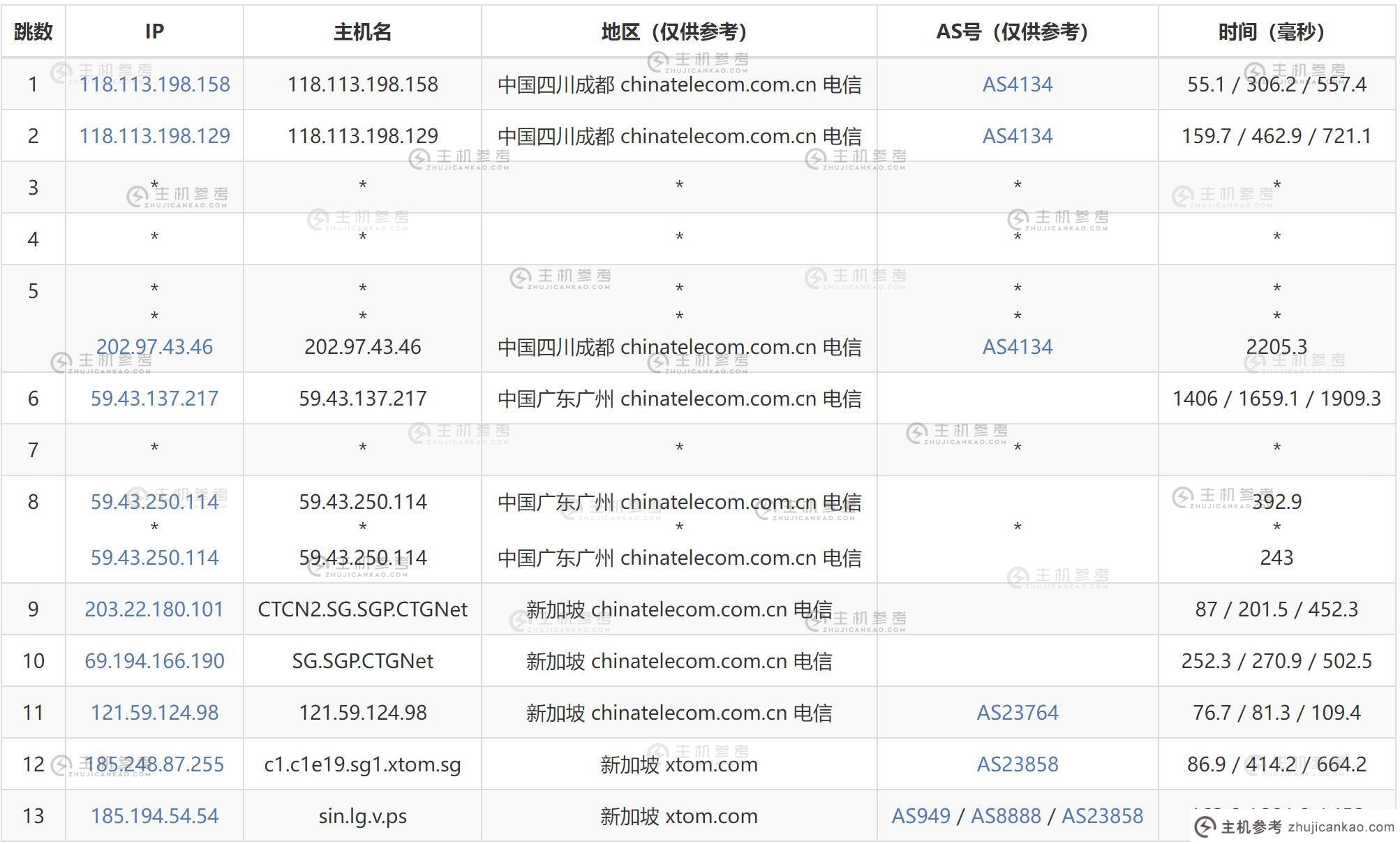Click the AS号（仅供参考） column header
Screen dimensions: 1400x844
tap(1018, 31)
